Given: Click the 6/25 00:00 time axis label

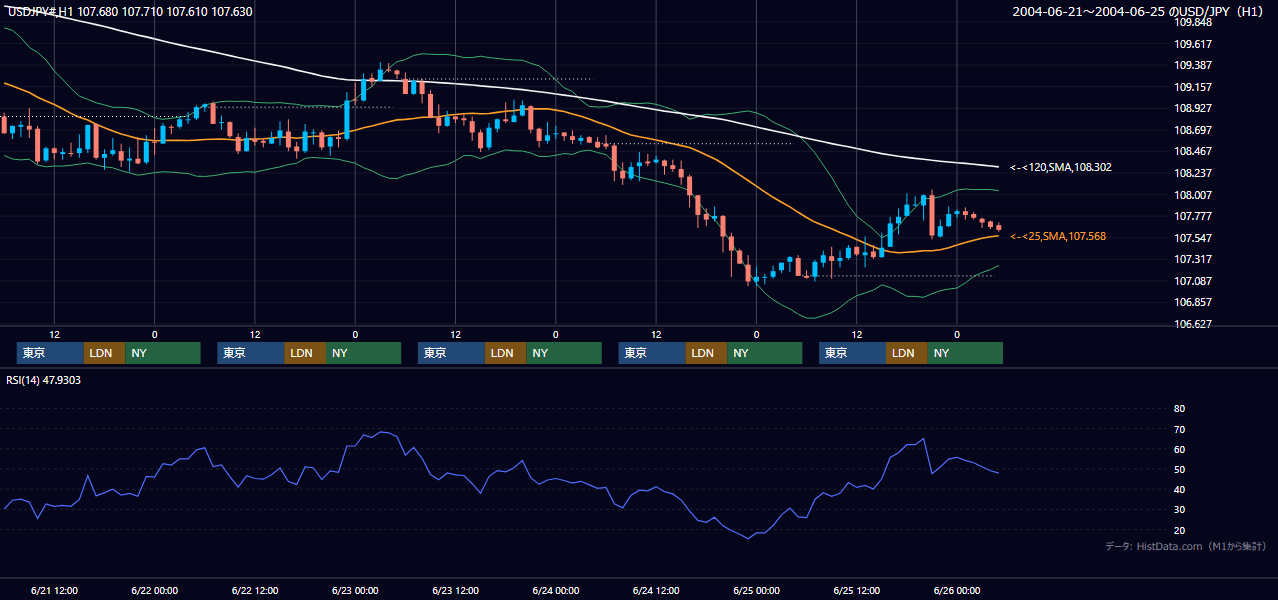Looking at the screenshot, I should pos(756,590).
